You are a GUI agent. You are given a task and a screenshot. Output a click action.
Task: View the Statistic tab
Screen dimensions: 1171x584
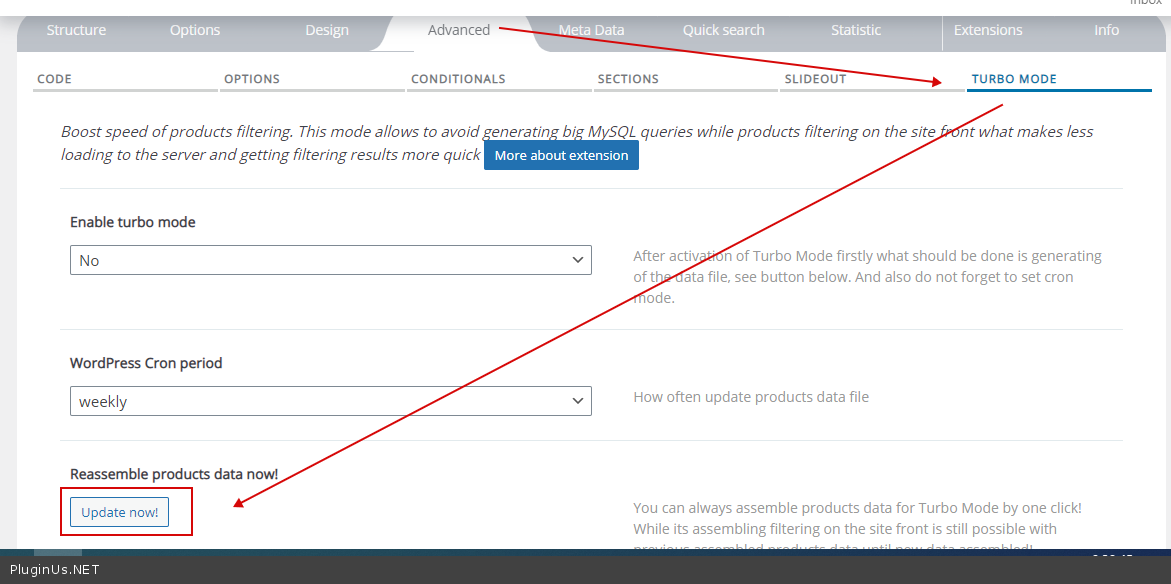(856, 30)
